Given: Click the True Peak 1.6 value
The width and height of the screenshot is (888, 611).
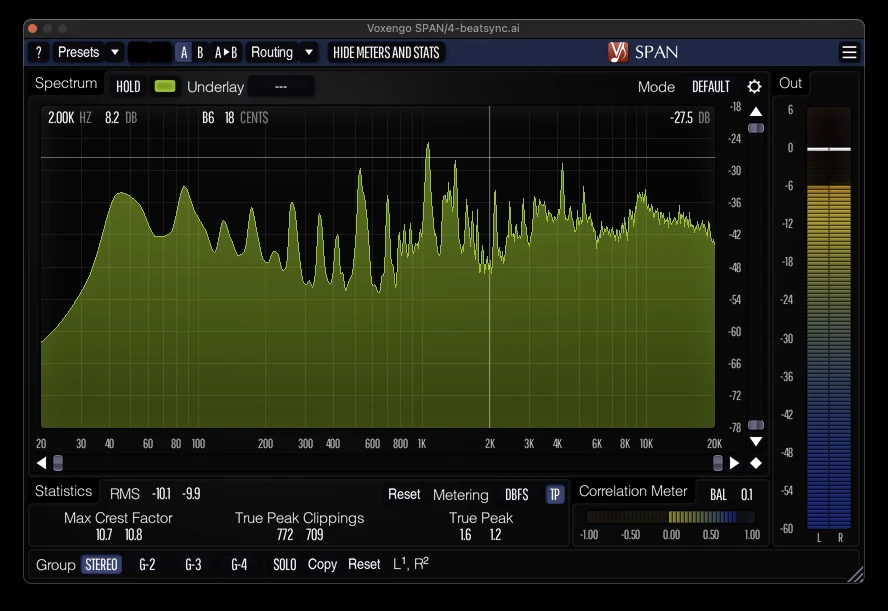Looking at the screenshot, I should [x=465, y=535].
